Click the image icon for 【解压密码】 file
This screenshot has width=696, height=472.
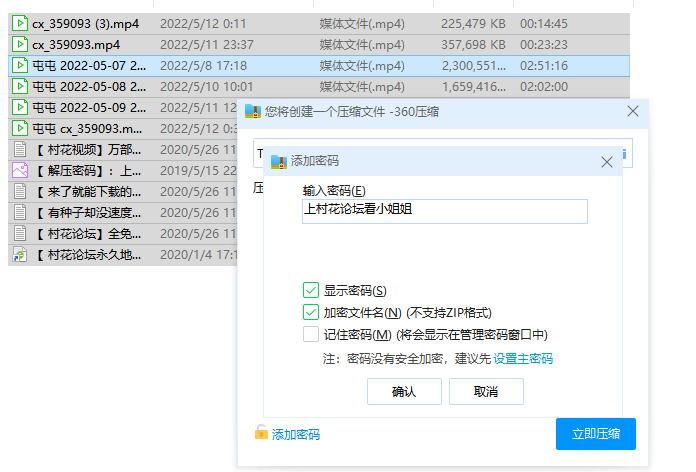pos(19,170)
